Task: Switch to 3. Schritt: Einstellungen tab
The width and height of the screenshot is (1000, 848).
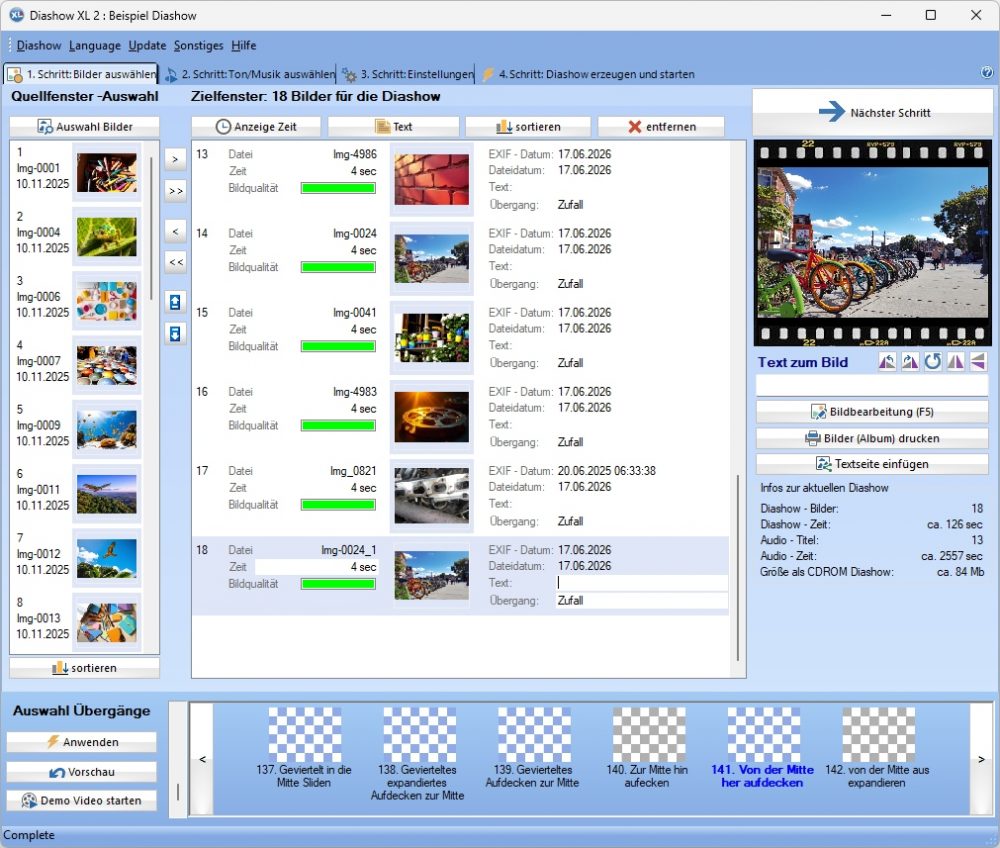Action: [408, 74]
